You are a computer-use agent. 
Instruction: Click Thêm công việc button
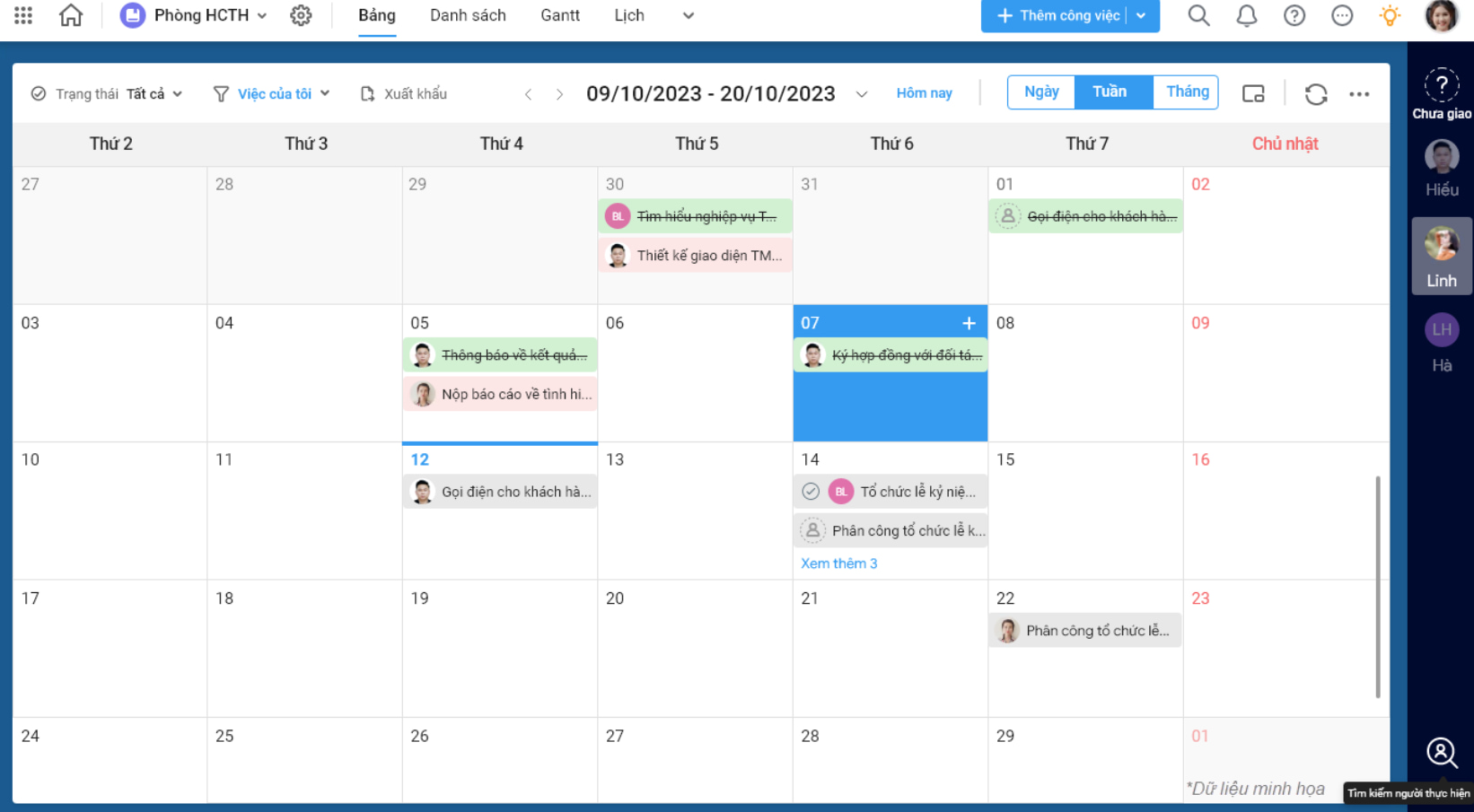tap(1057, 15)
